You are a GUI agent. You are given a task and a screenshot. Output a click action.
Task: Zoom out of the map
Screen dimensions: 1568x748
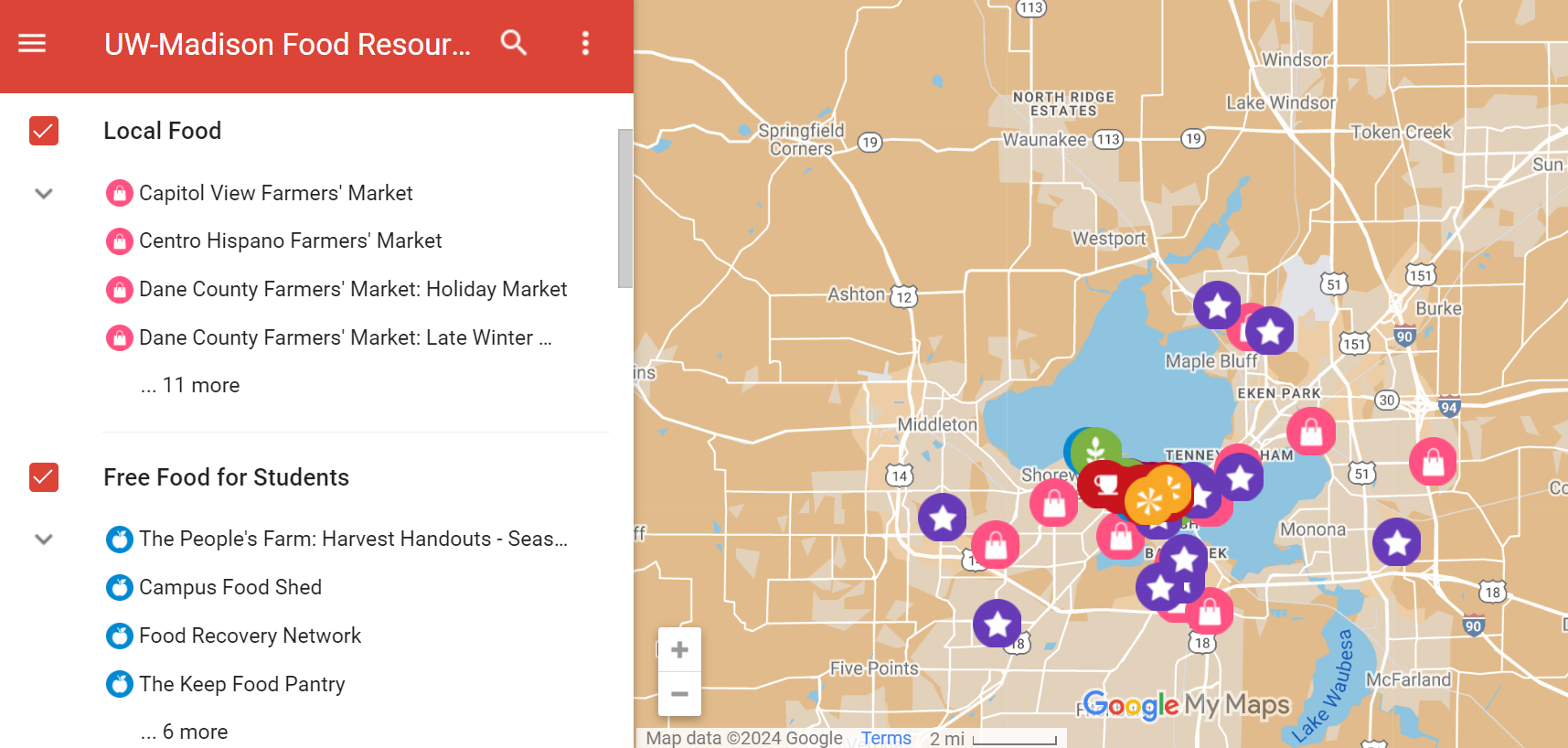pos(679,694)
